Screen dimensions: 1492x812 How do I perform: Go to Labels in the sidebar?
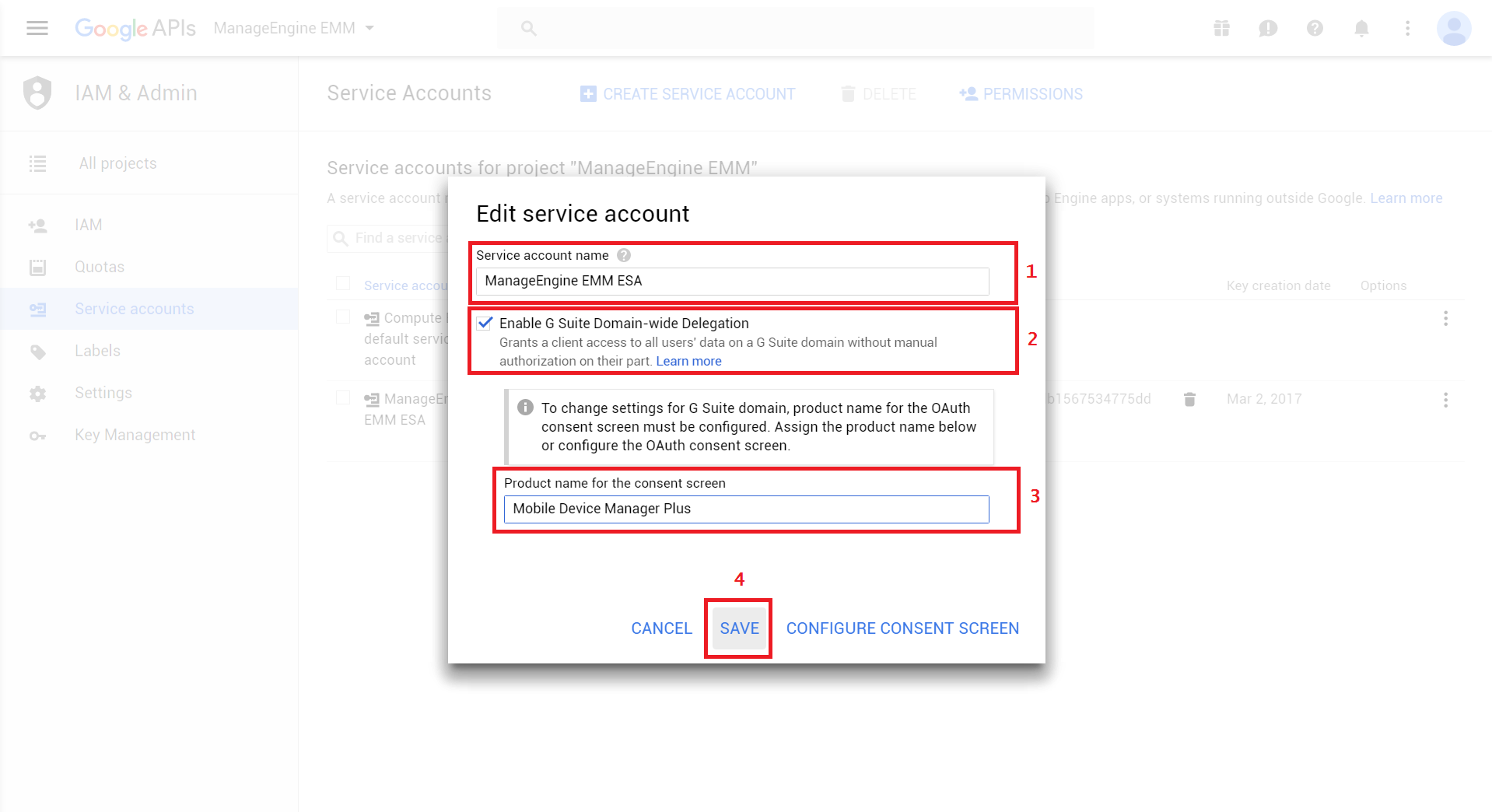[x=97, y=351]
